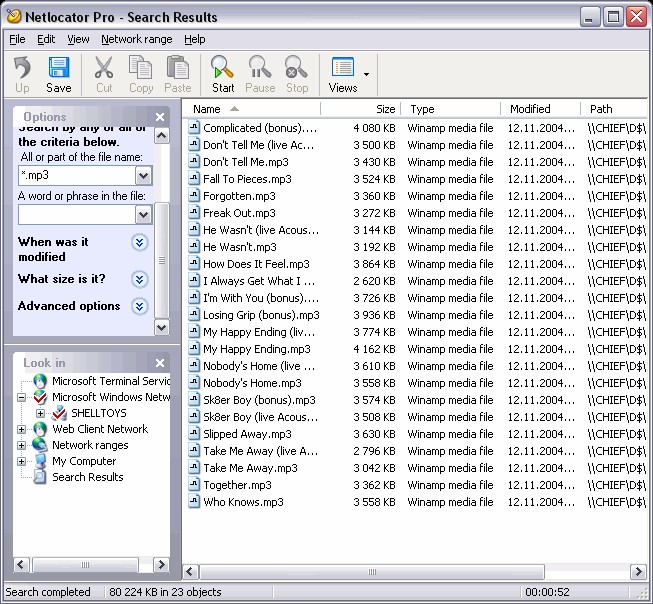This screenshot has width=653, height=604.
Task: Click the My Computer icon
Action: 40,461
